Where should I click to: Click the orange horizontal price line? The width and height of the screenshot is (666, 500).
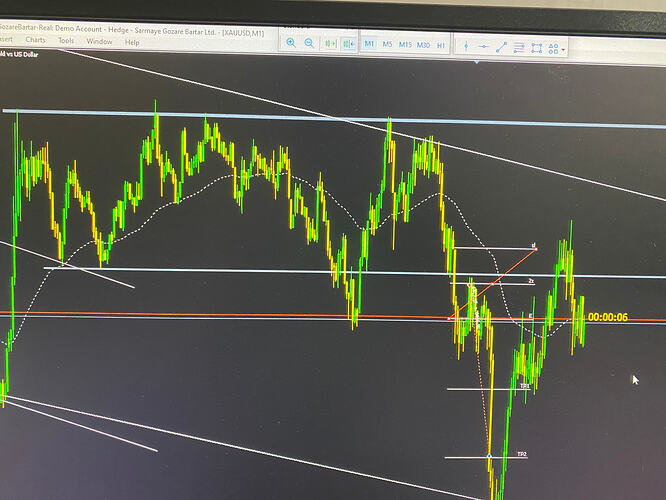[333, 316]
